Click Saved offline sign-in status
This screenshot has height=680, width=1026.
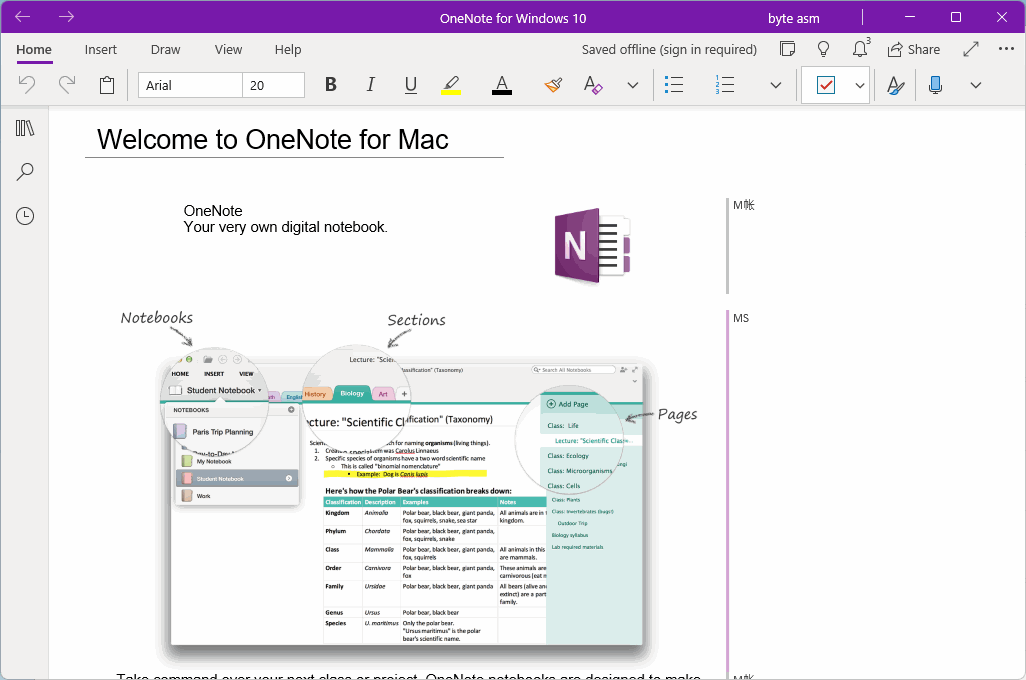(x=669, y=50)
